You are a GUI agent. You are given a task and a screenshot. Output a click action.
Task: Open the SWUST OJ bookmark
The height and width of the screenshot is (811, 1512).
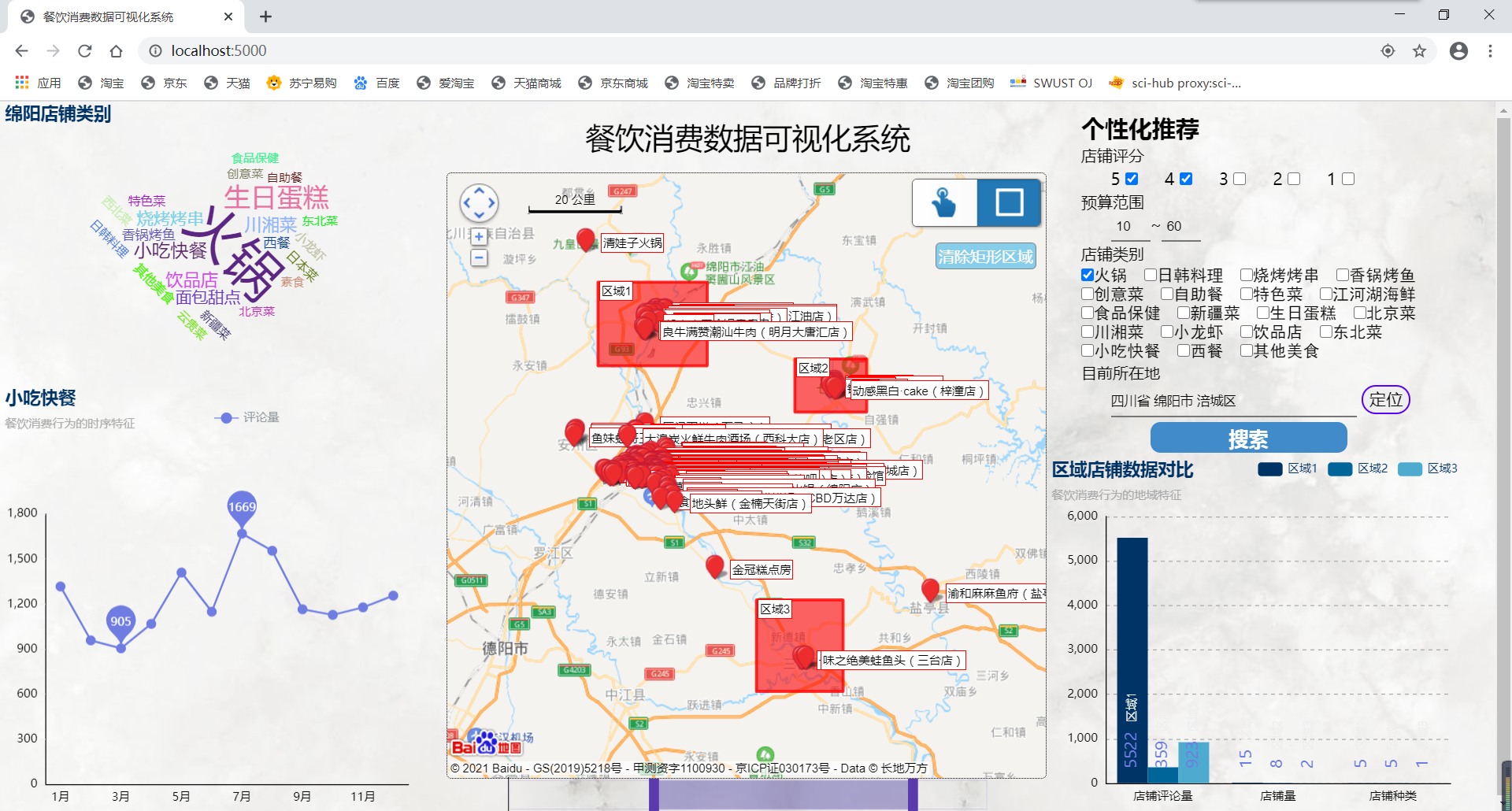pyautogui.click(x=1051, y=83)
